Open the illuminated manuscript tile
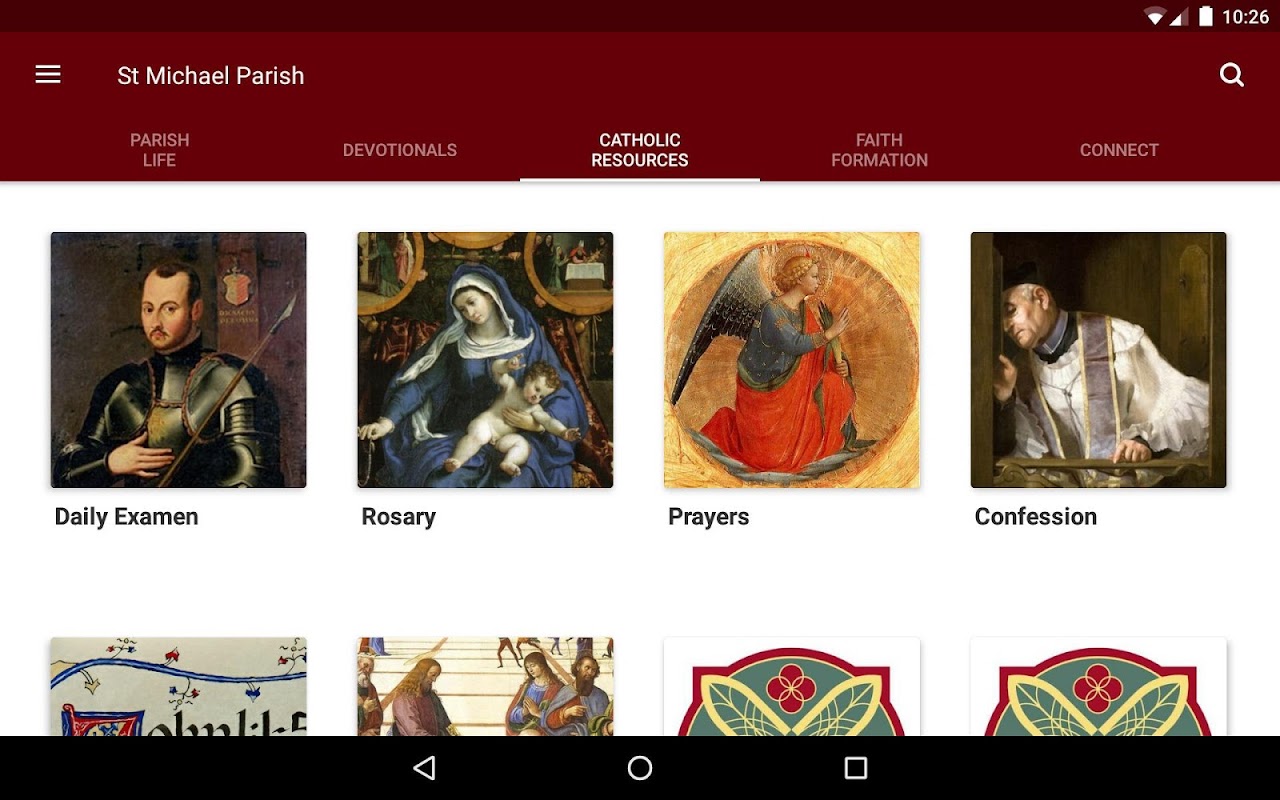 pyautogui.click(x=179, y=687)
